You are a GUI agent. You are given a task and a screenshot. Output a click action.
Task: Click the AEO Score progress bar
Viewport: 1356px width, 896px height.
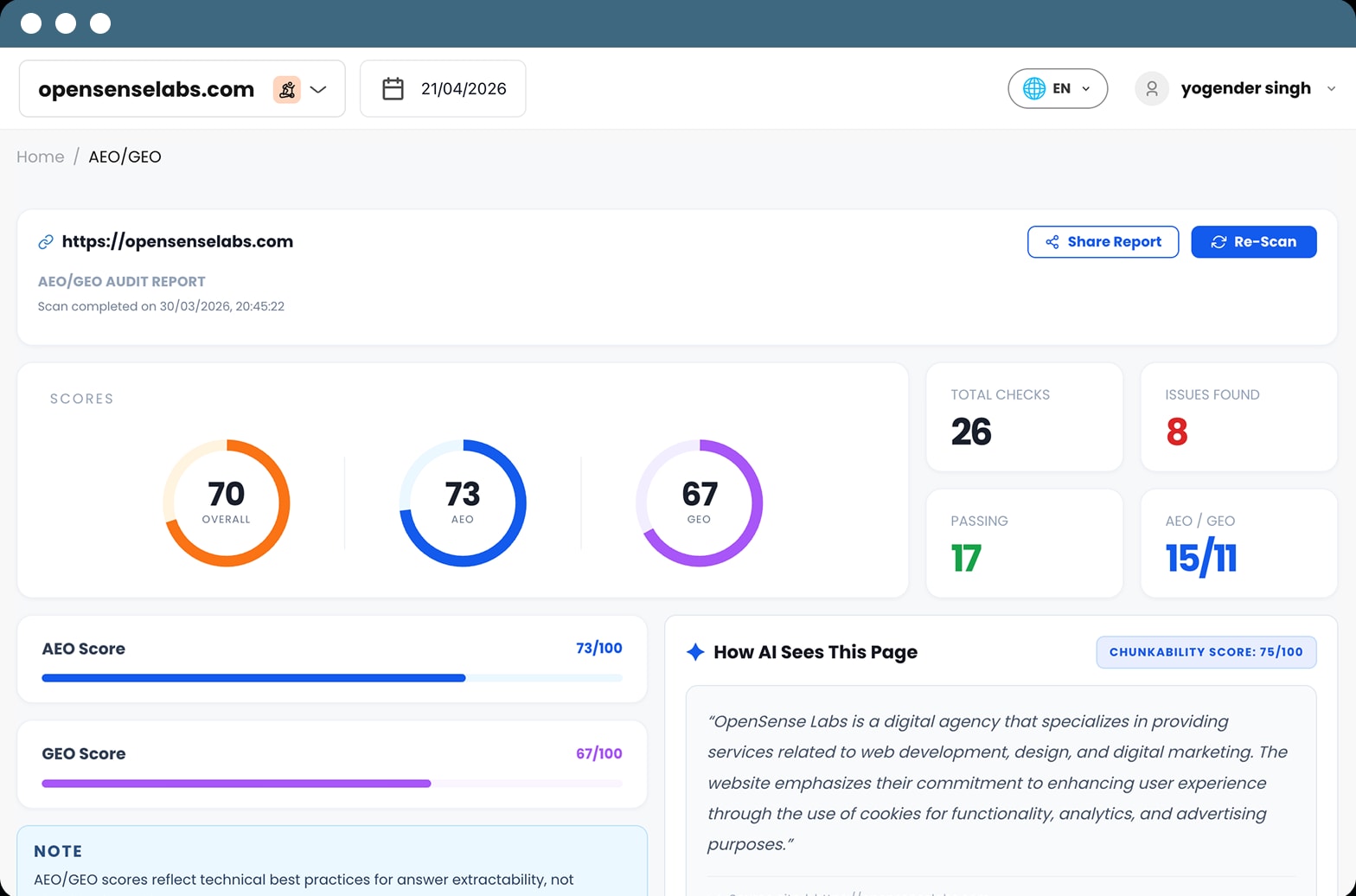point(332,678)
